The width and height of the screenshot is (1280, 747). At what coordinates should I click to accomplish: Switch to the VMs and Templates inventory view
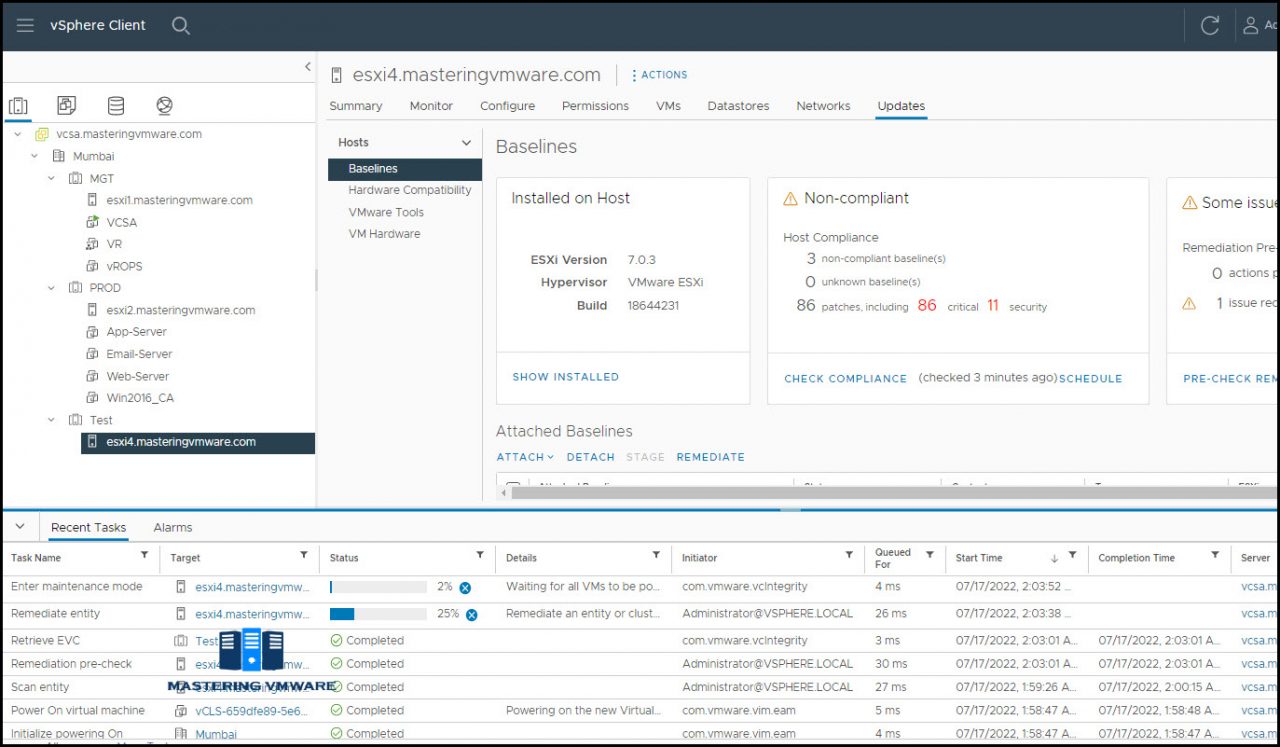[66, 105]
